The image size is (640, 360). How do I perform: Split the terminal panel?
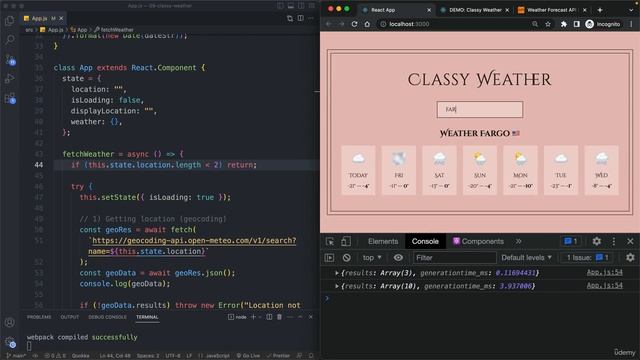(x=269, y=317)
